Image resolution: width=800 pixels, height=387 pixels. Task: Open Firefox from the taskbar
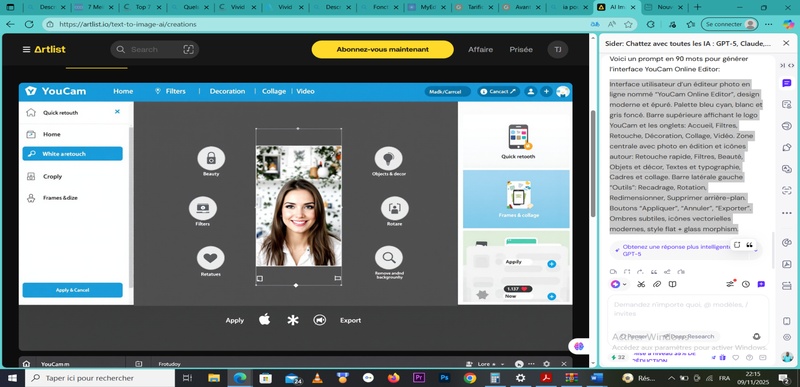click(393, 378)
